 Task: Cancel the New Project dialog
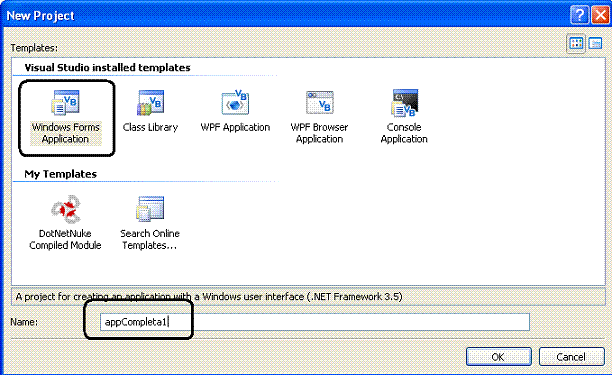coord(571,357)
